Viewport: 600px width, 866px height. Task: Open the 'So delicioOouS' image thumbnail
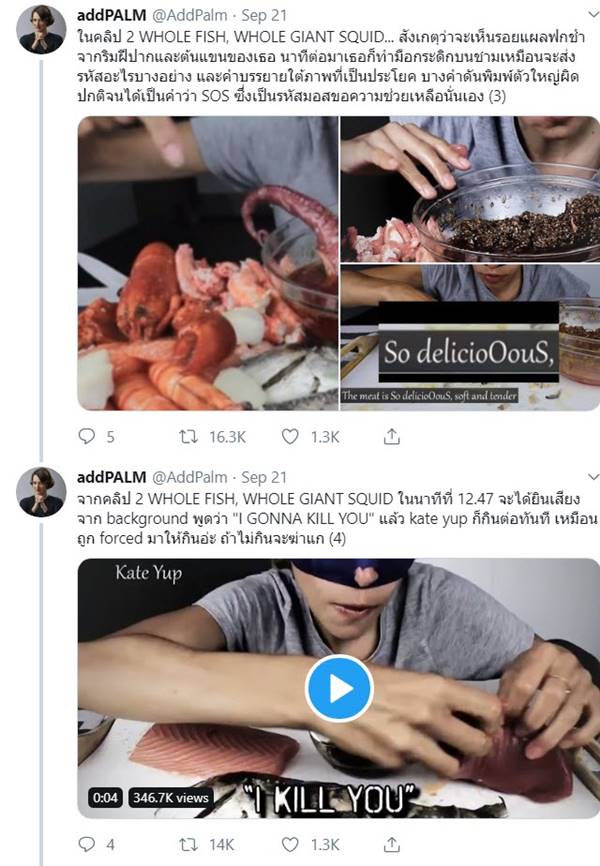468,345
